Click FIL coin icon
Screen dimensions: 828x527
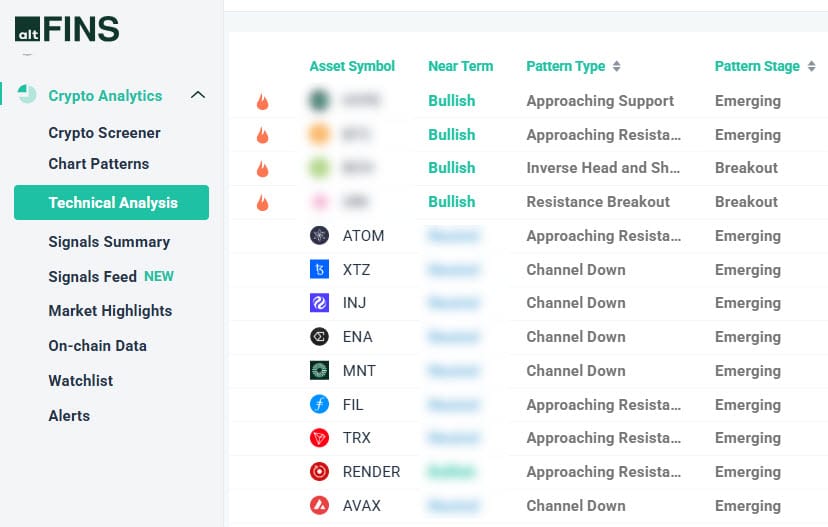point(319,404)
